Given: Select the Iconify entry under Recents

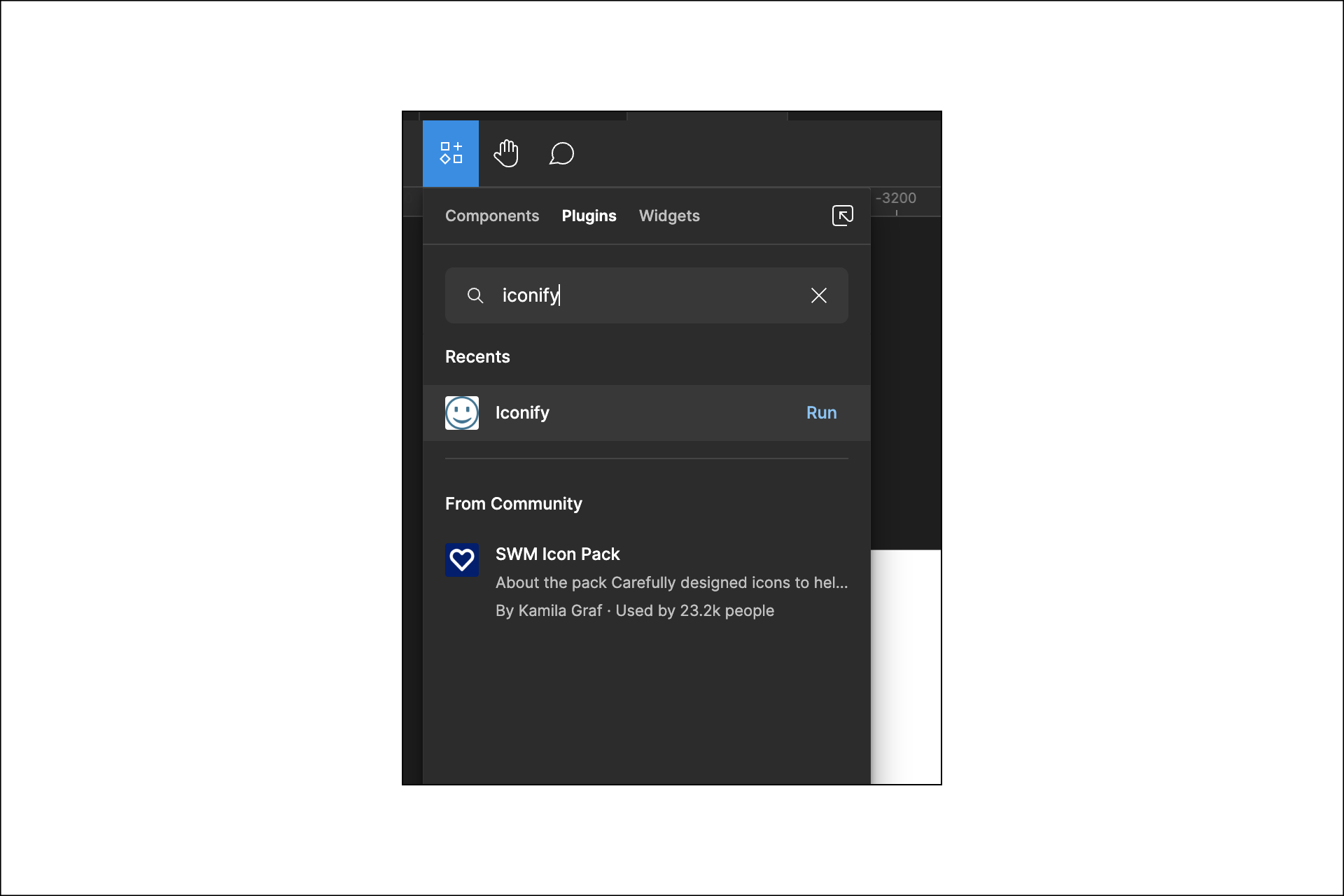Looking at the screenshot, I should coord(522,413).
